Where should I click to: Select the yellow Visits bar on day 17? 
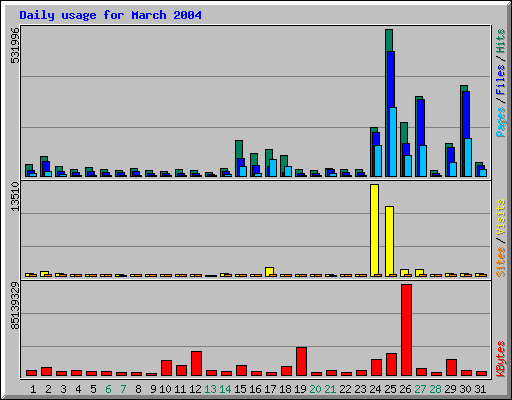point(269,272)
